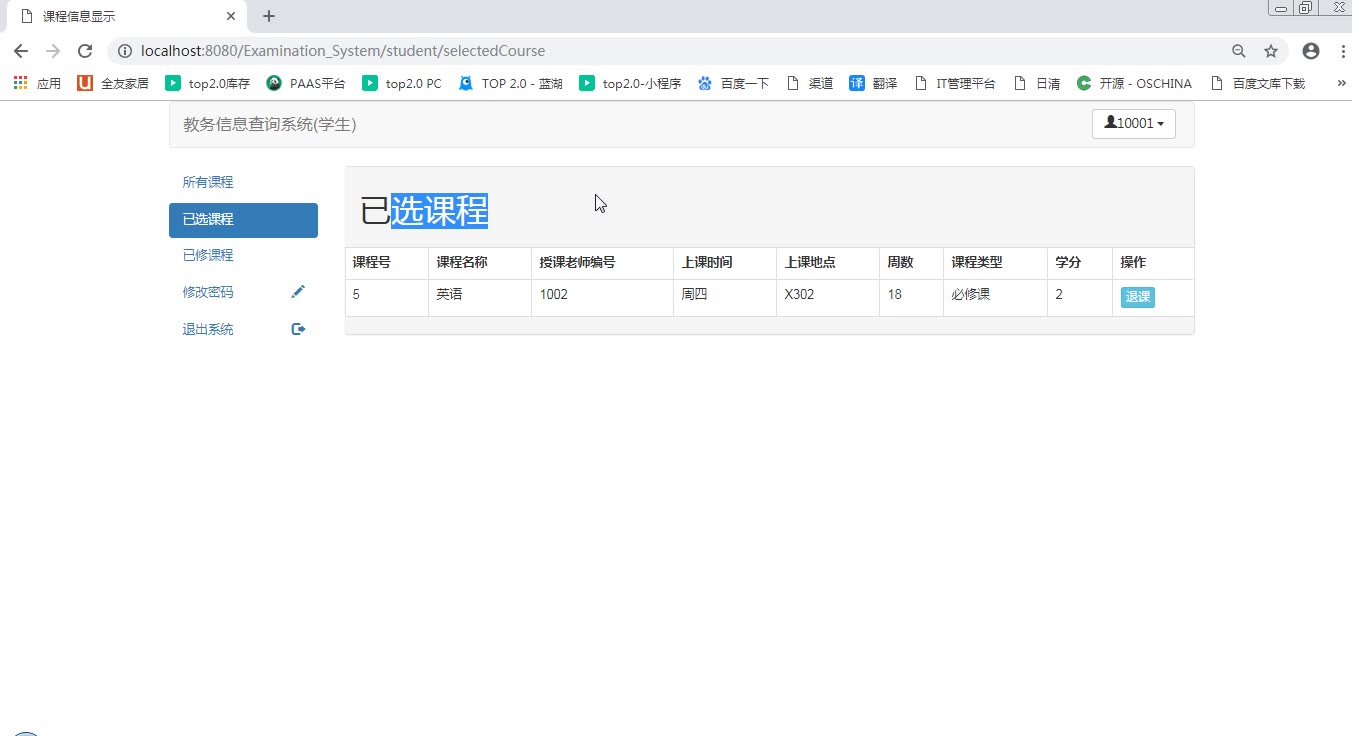Image resolution: width=1352 pixels, height=736 pixels.
Task: Select 已修课程 in the sidebar
Action: coord(208,255)
